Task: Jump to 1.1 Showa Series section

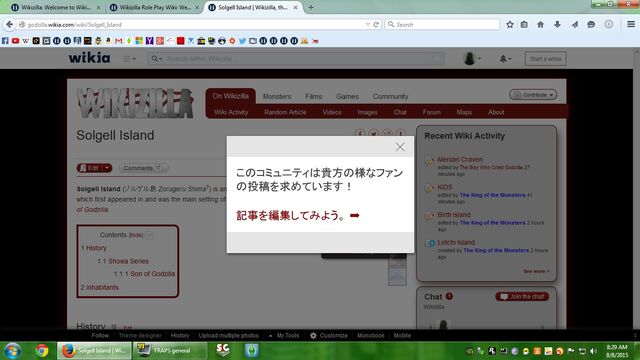Action: pyautogui.click(x=123, y=261)
